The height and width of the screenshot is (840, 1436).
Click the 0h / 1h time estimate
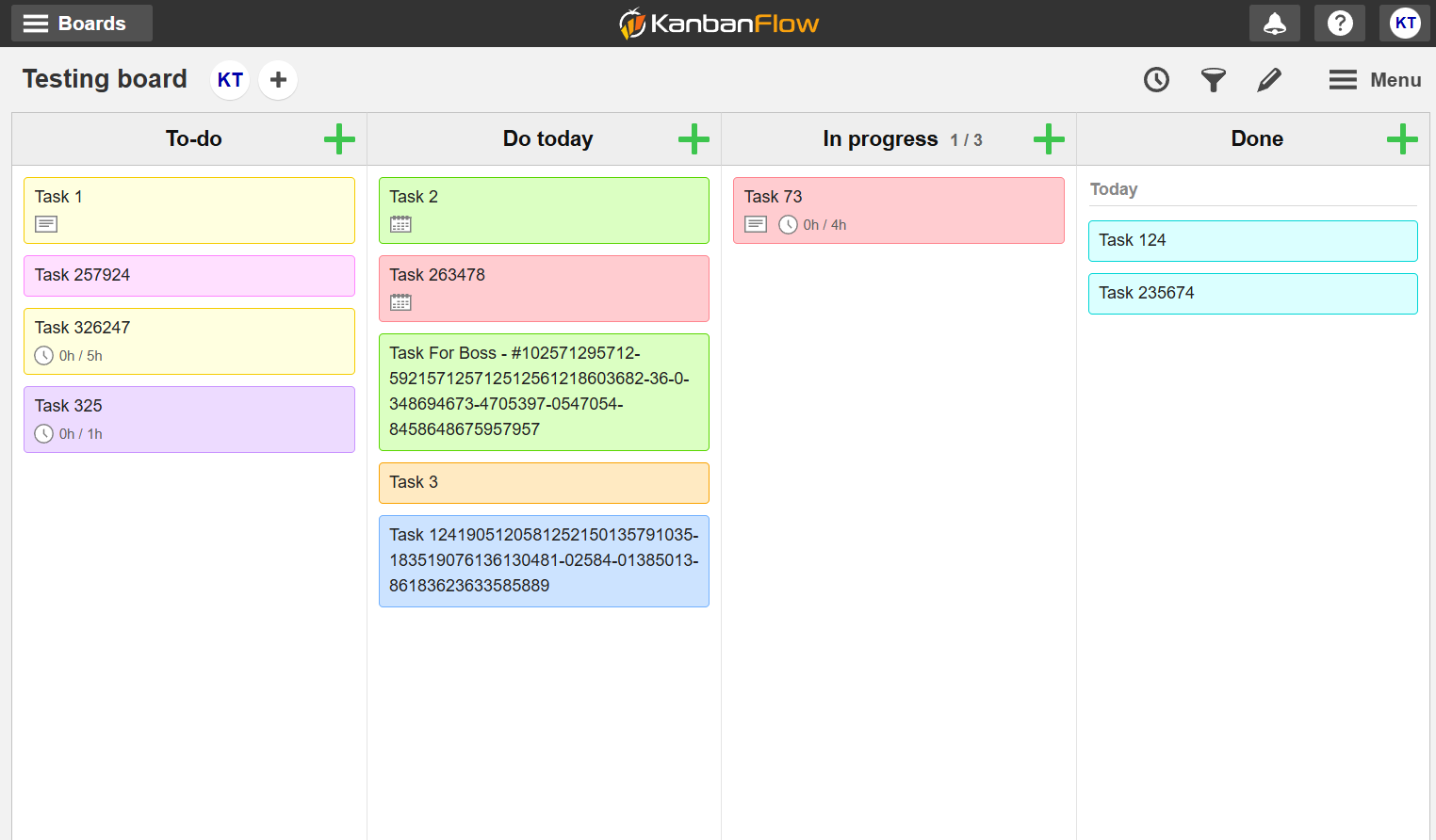click(81, 434)
